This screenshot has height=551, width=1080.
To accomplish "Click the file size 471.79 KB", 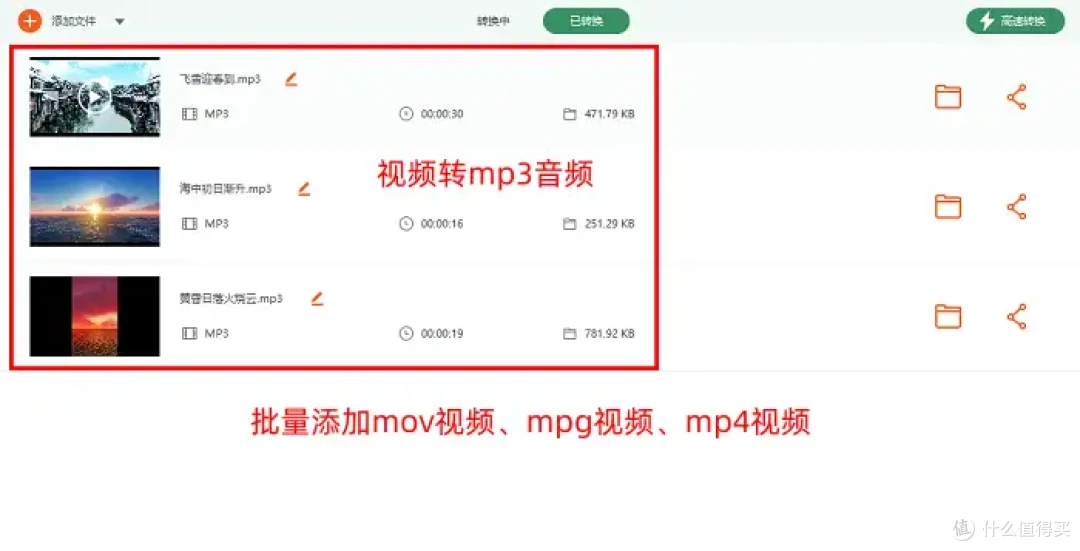I will coord(610,114).
